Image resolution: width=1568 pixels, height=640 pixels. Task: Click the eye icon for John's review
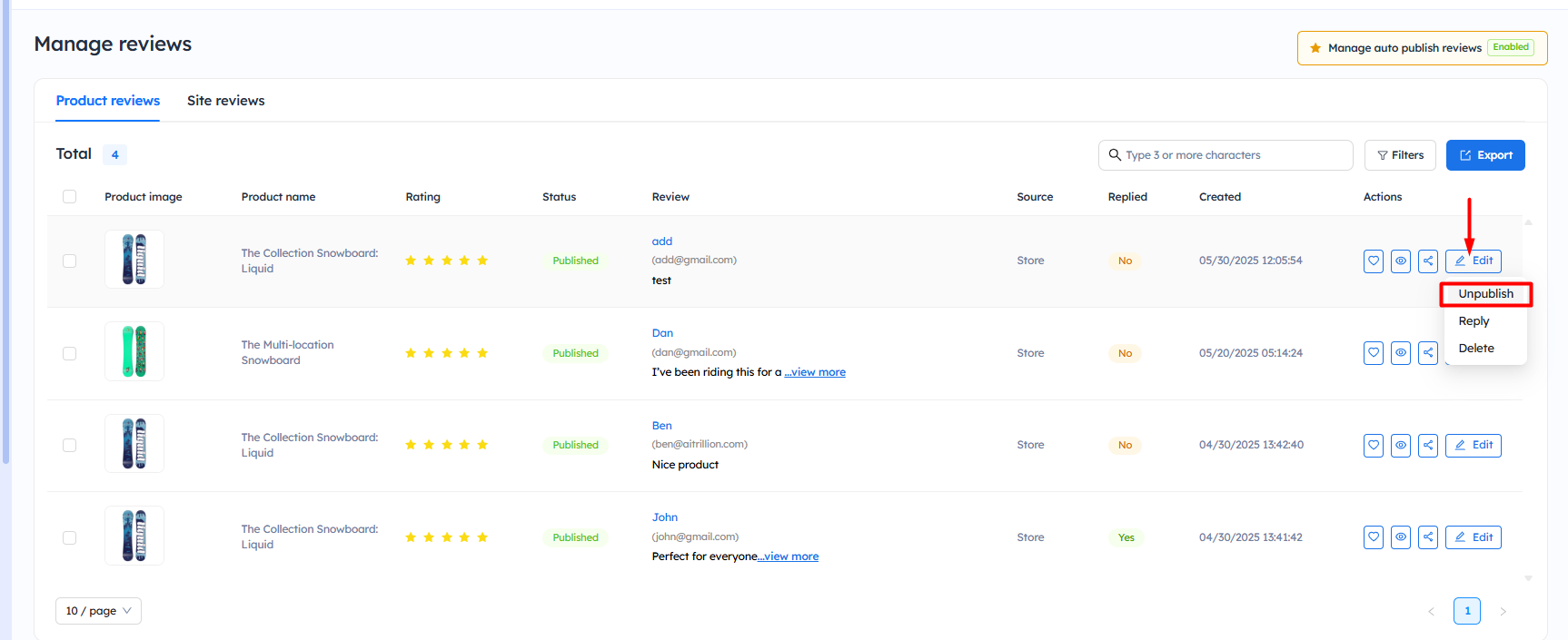coord(1401,537)
